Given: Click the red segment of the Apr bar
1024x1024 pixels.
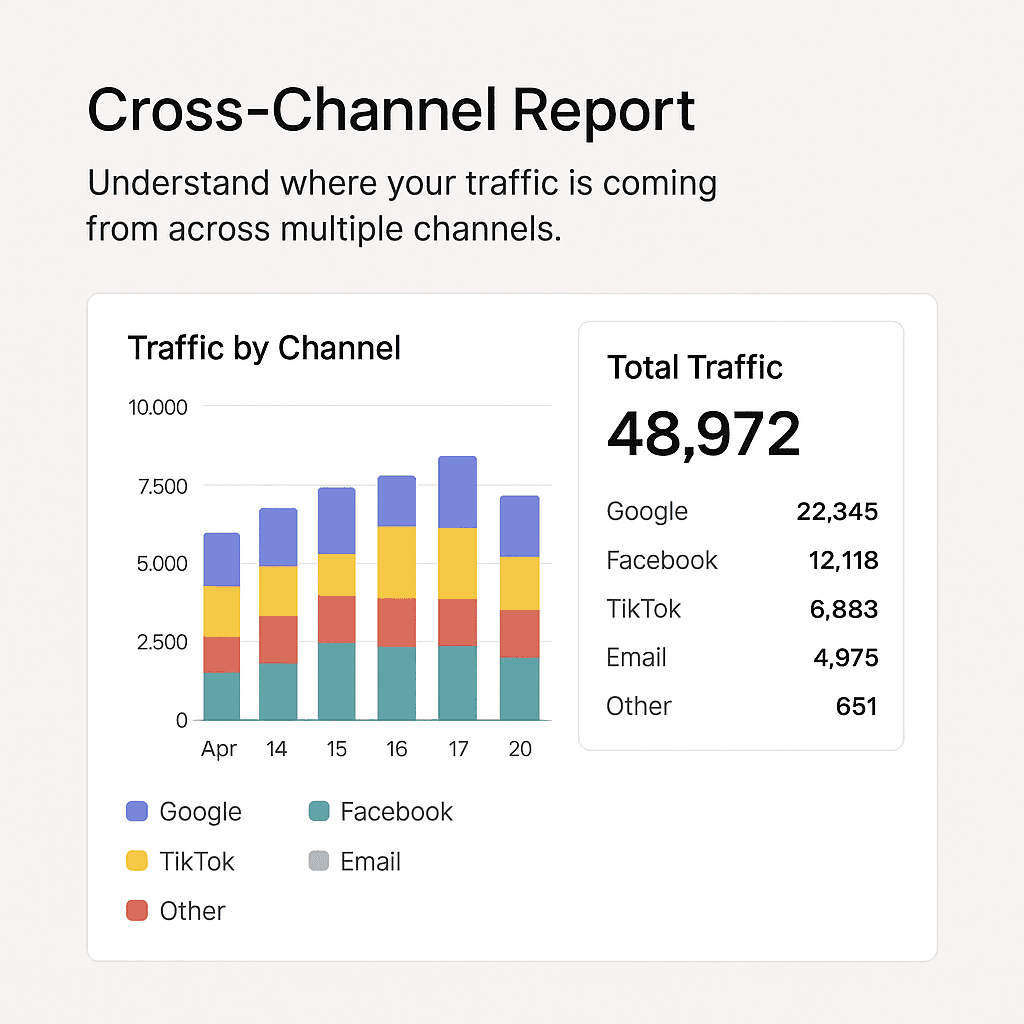Looking at the screenshot, I should point(221,654).
